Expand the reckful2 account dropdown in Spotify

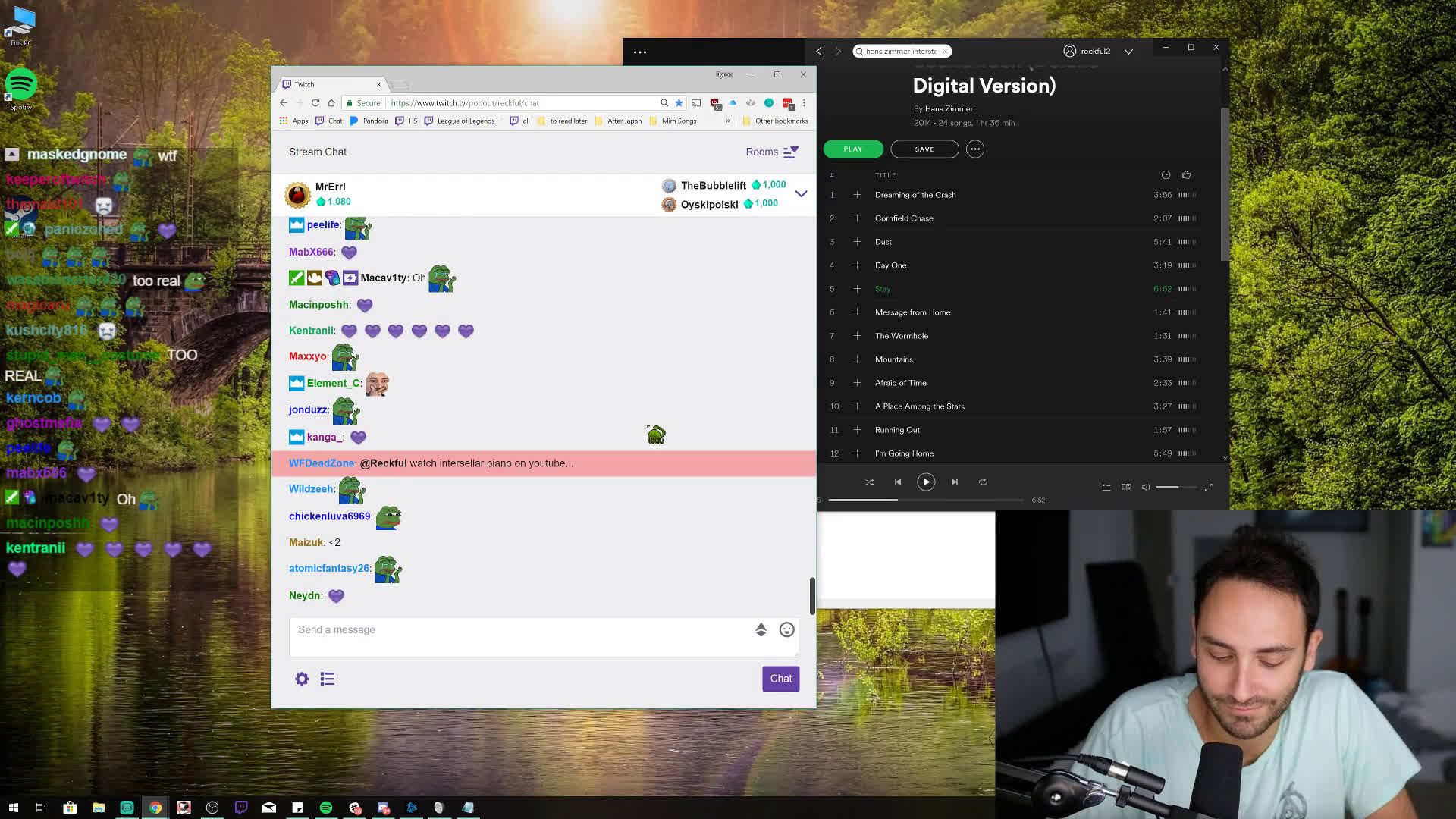point(1129,51)
